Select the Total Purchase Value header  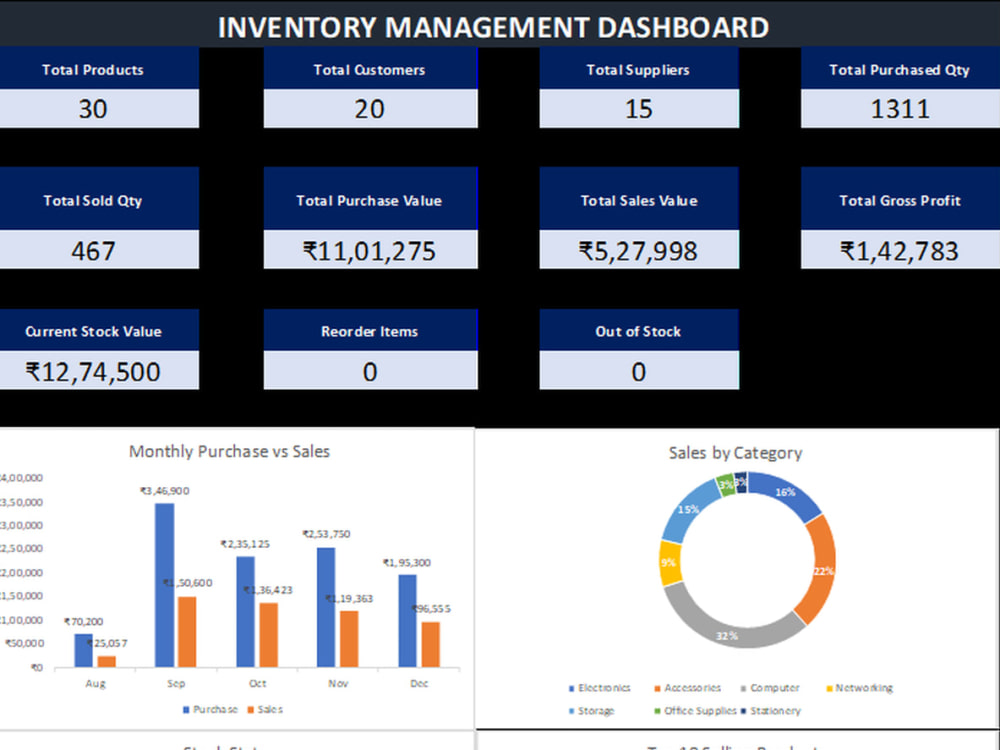[x=370, y=200]
